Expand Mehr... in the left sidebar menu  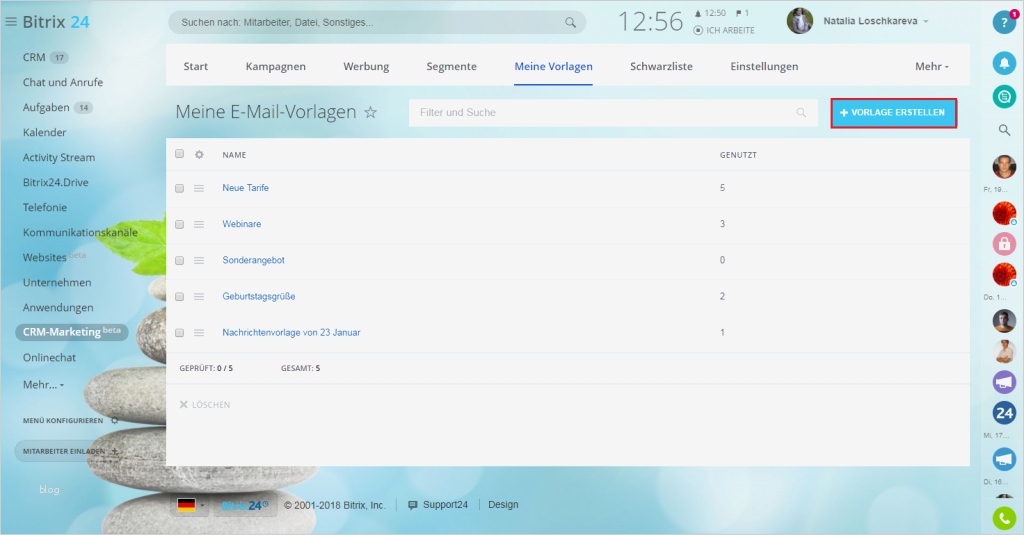click(44, 385)
